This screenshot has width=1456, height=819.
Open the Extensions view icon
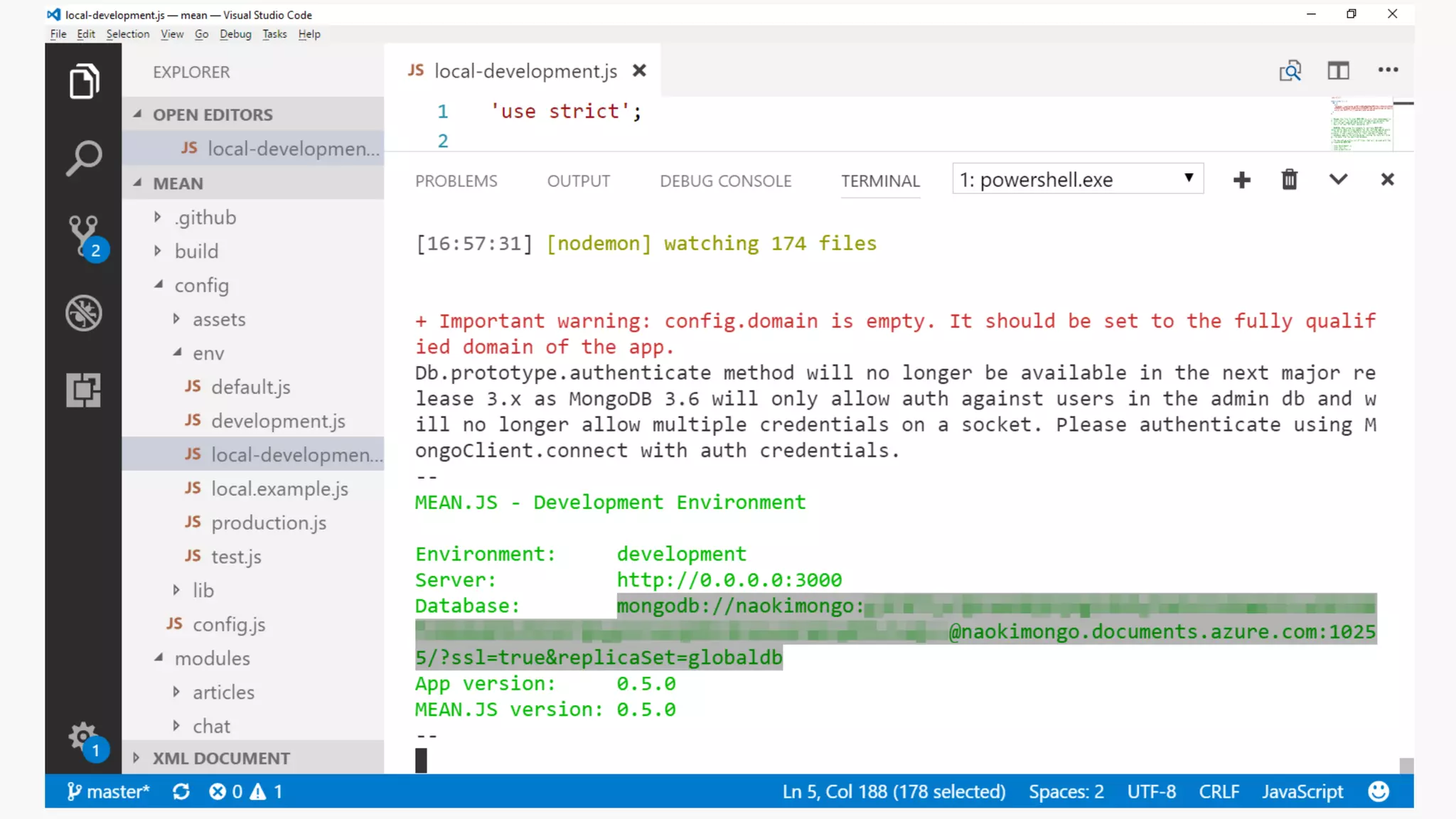tap(84, 390)
